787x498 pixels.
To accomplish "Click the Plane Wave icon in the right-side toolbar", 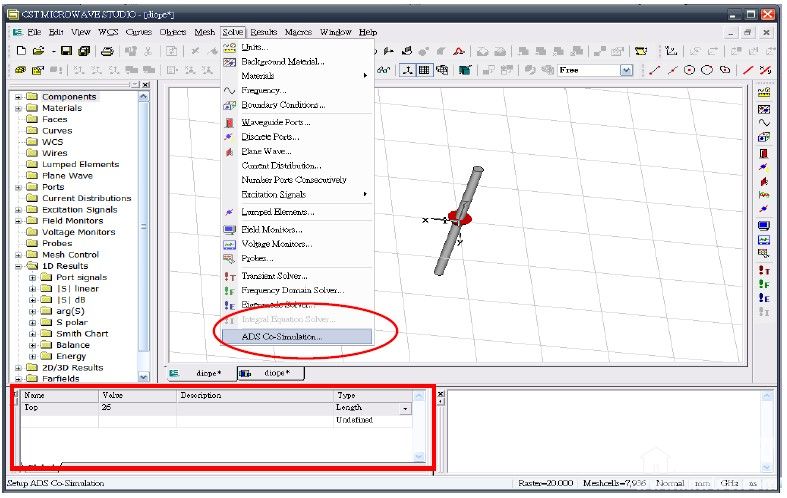I will pos(763,181).
